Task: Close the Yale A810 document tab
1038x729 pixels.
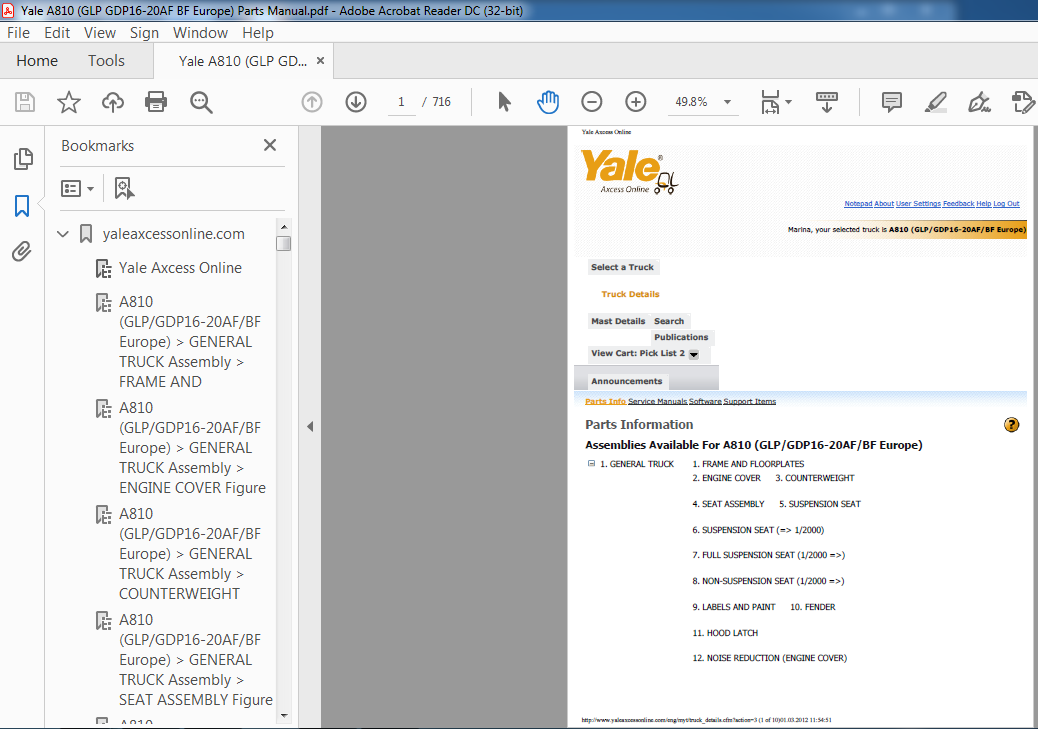Action: tap(320, 61)
